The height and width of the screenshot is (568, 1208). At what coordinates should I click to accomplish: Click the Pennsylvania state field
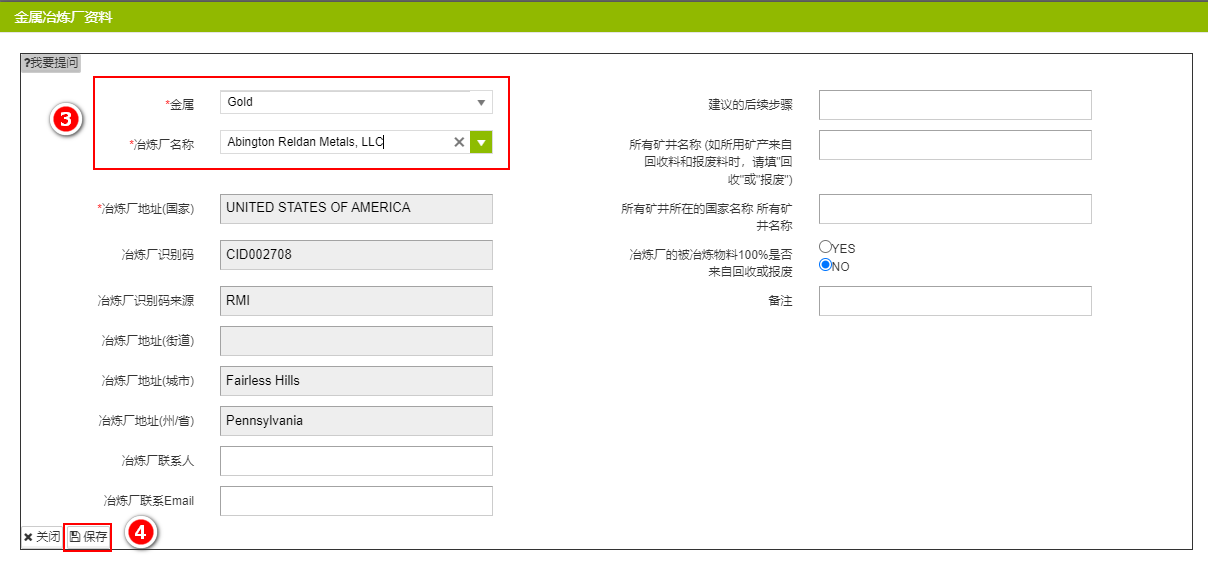356,421
